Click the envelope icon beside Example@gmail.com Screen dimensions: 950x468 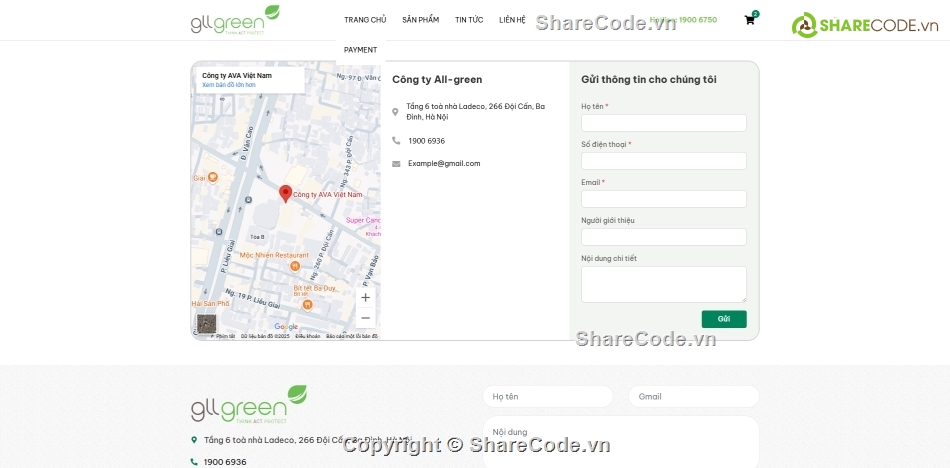click(x=396, y=164)
